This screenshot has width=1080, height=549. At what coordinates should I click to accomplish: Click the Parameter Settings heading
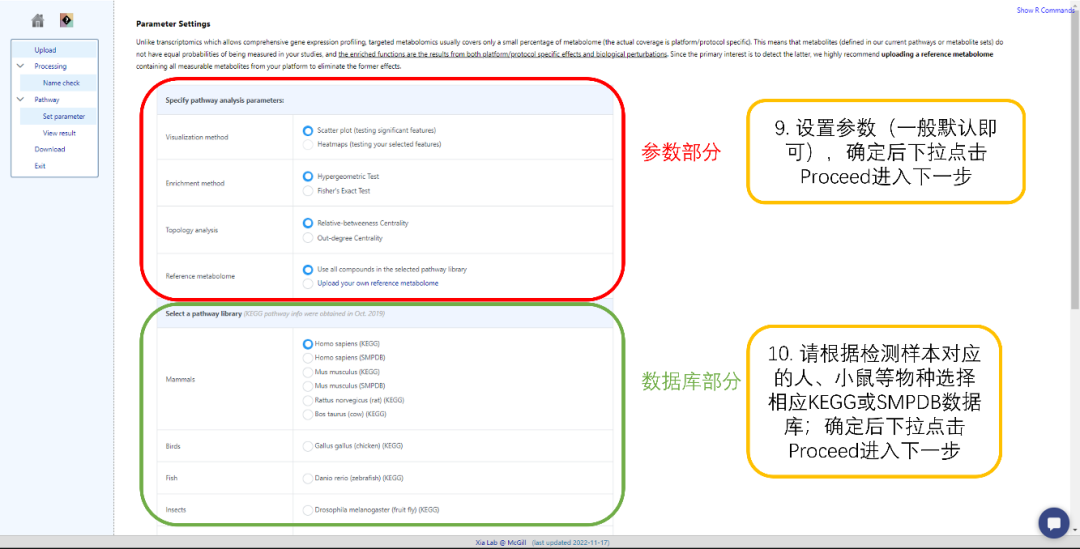point(174,24)
